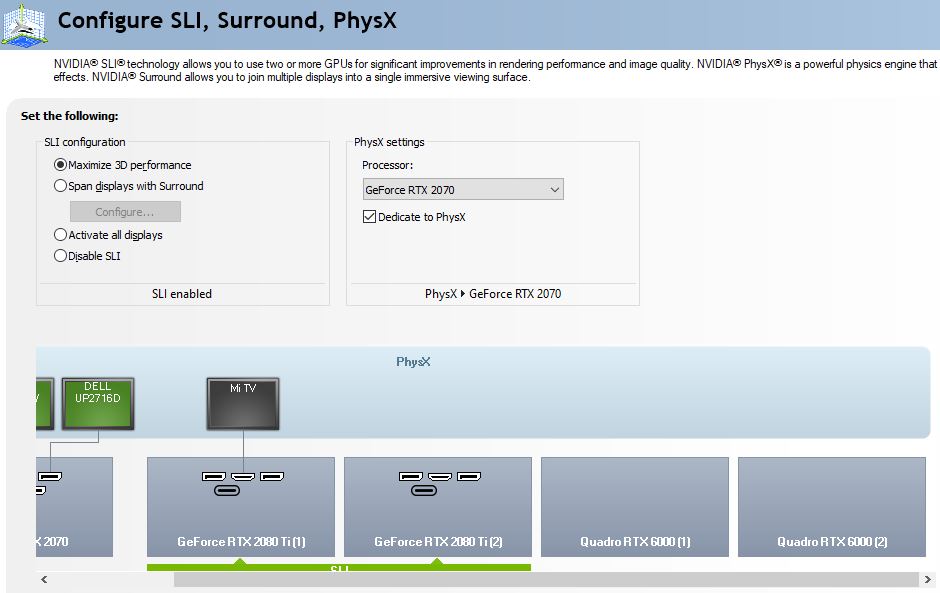Click the 'Processor:' label
This screenshot has width=940, height=593.
[387, 165]
